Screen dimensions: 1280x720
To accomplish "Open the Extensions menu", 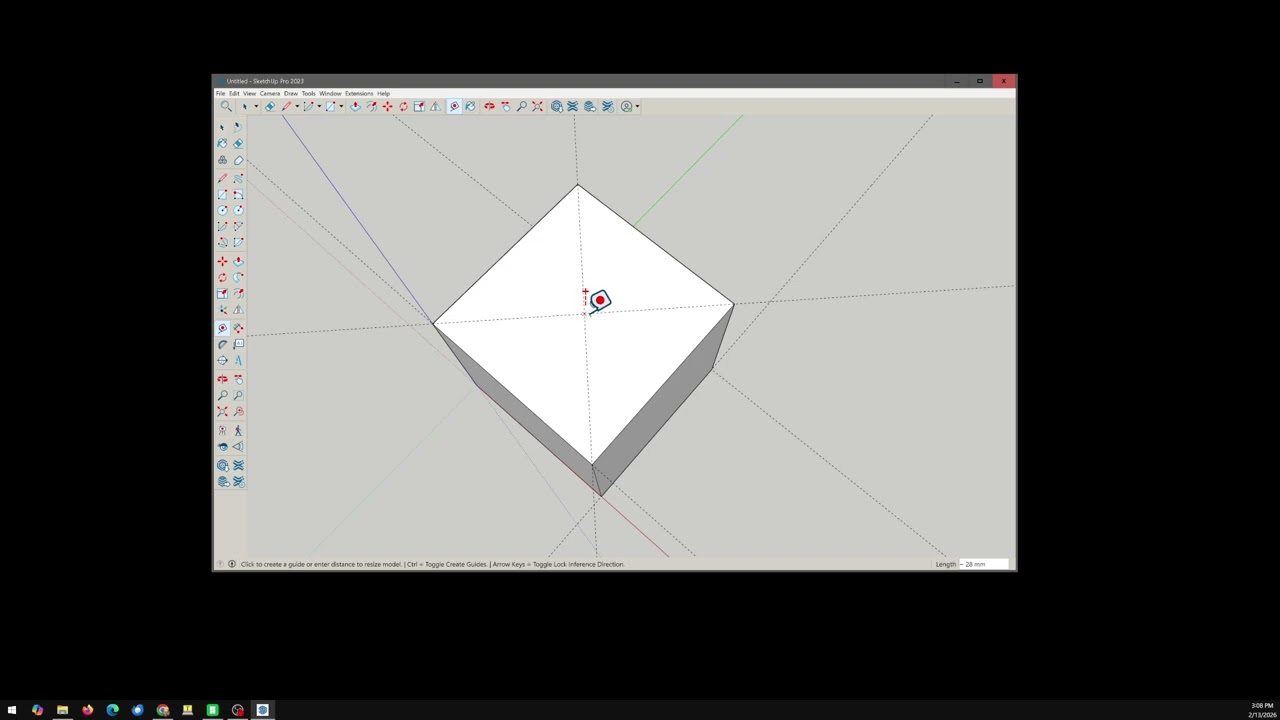I will tap(359, 93).
